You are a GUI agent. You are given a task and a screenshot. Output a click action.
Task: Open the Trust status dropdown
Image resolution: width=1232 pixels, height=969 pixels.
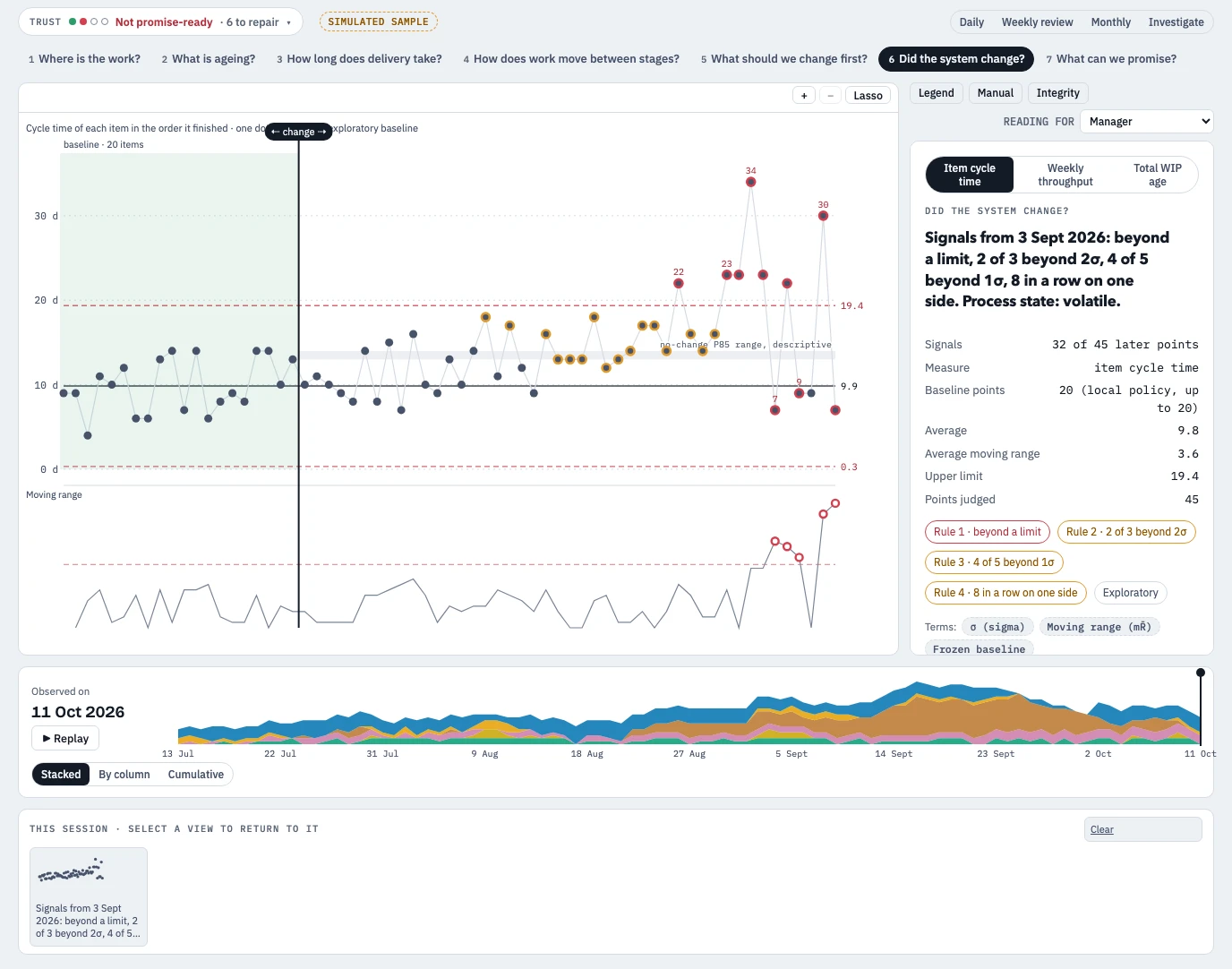[x=160, y=22]
